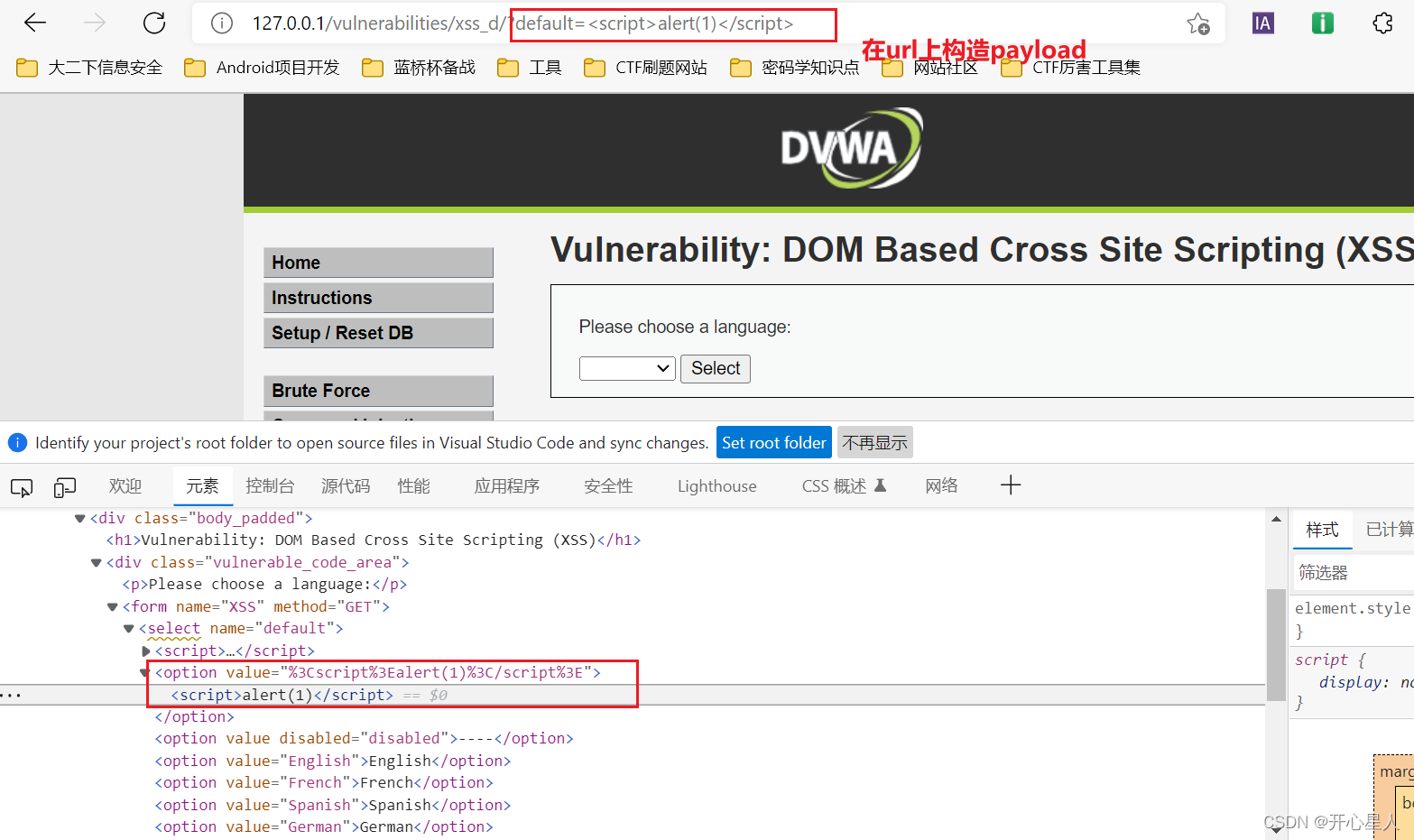Click the elements panel vertical scrollbar

(1276, 643)
